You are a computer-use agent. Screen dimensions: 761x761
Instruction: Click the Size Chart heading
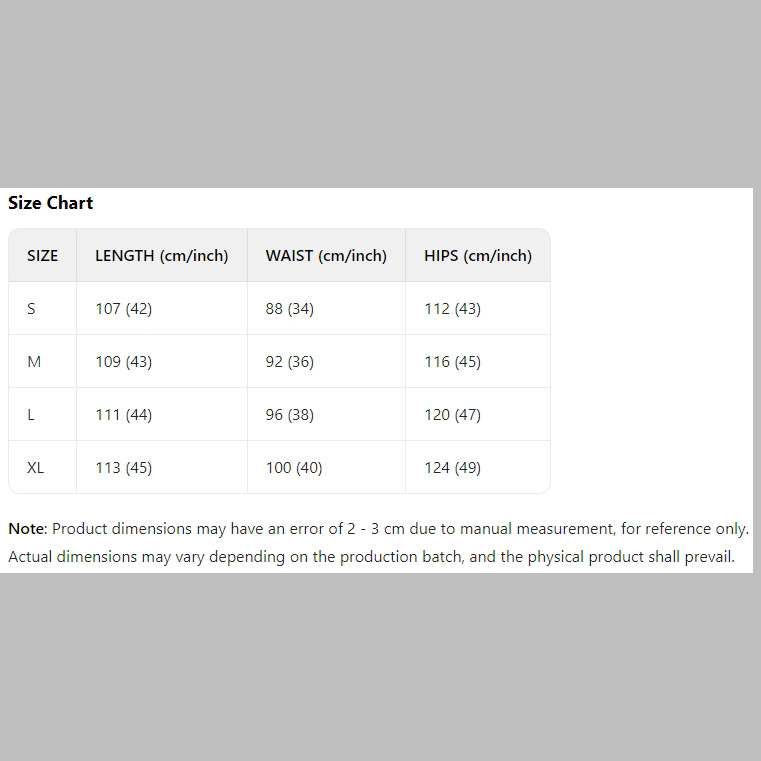click(50, 203)
